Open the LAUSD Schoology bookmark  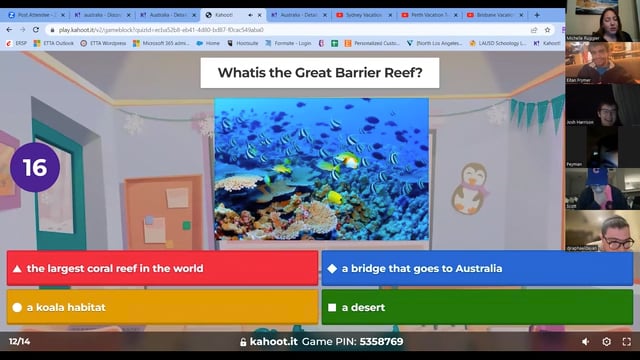pos(498,43)
